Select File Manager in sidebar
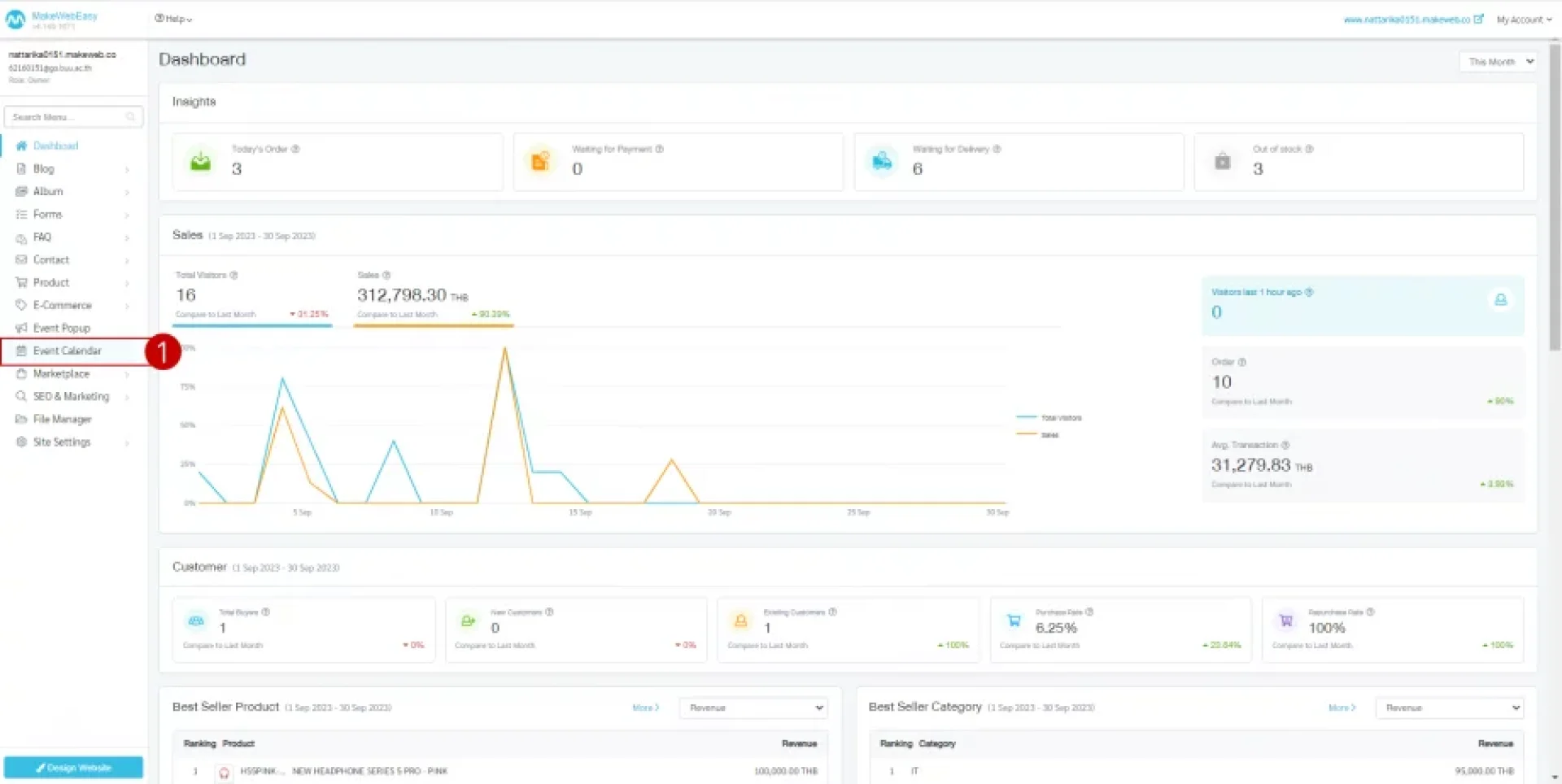 pyautogui.click(x=62, y=420)
